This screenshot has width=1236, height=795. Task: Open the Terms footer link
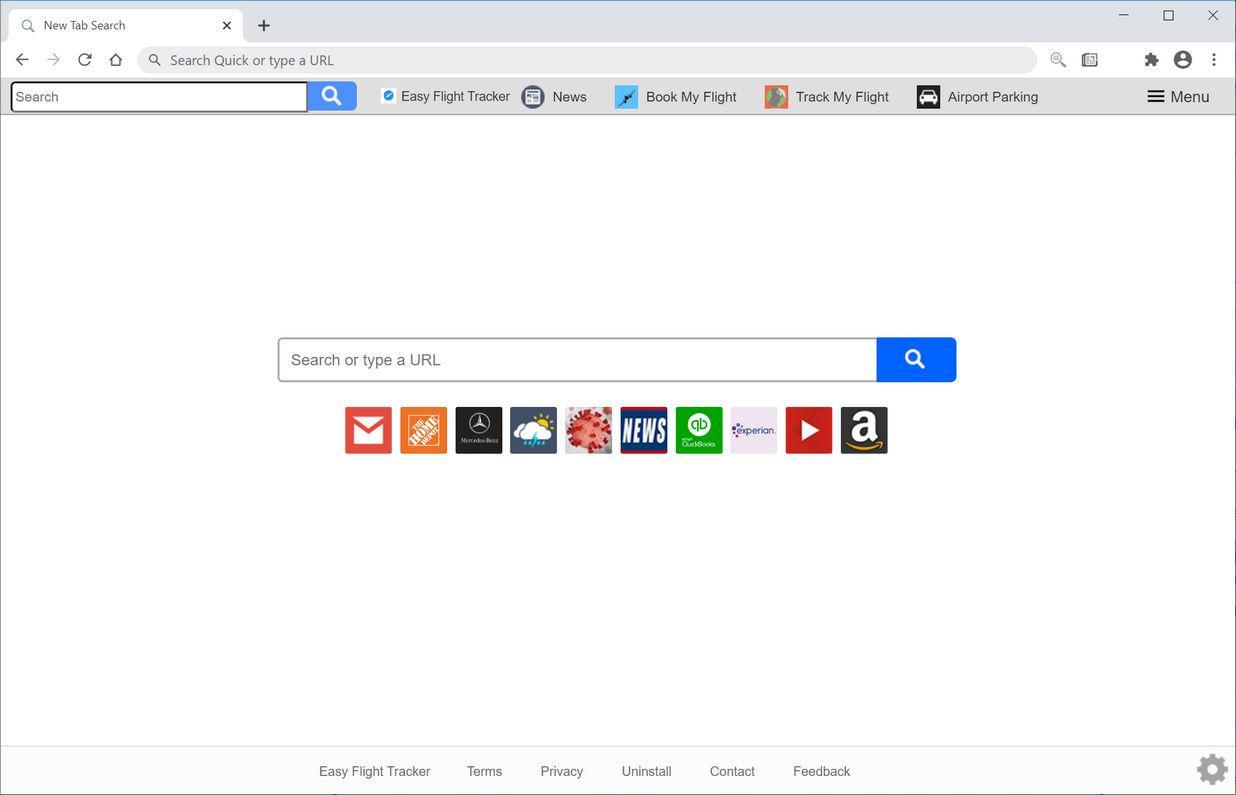click(484, 771)
